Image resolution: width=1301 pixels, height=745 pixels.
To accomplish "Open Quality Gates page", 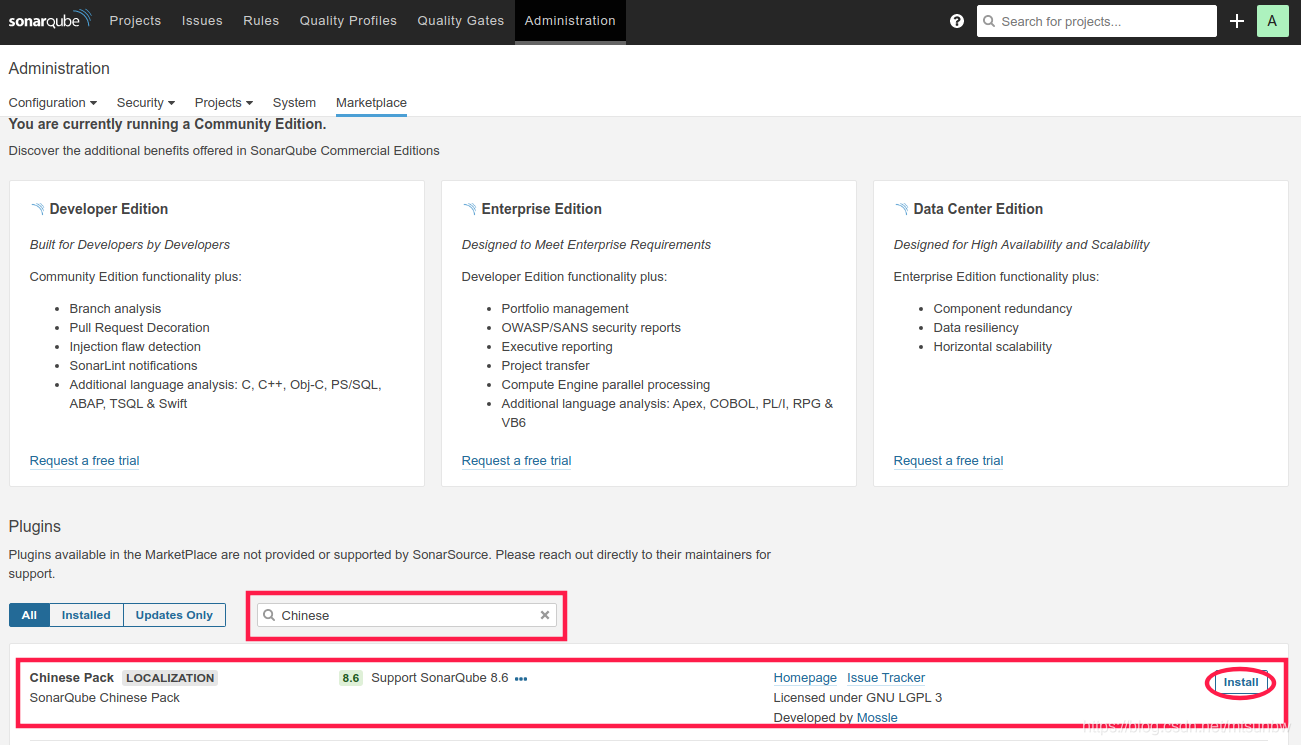I will [x=461, y=21].
